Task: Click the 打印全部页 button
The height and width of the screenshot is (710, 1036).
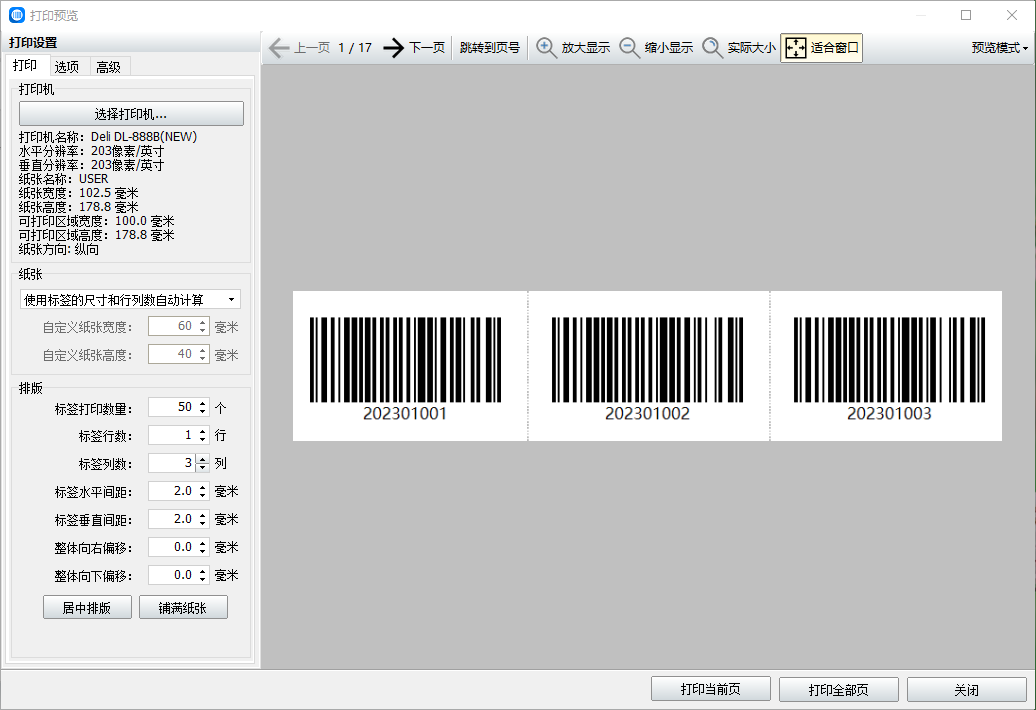Action: click(x=838, y=690)
